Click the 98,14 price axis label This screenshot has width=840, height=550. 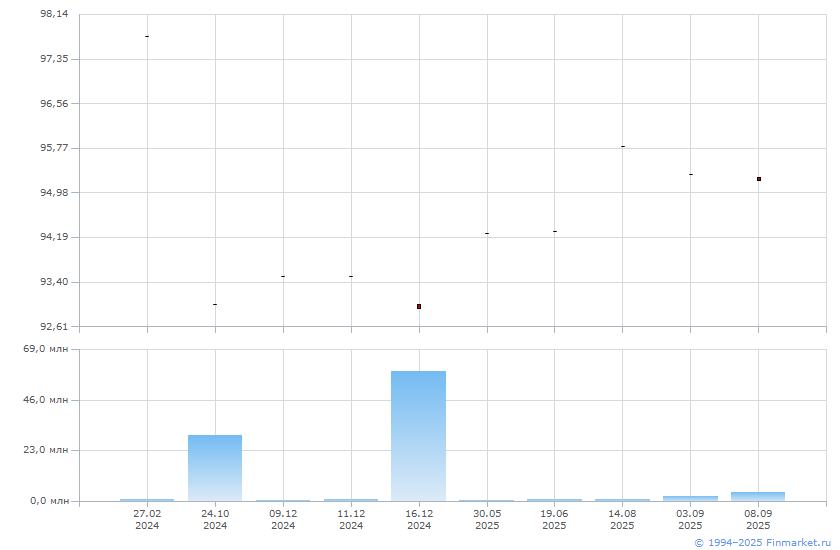(54, 14)
